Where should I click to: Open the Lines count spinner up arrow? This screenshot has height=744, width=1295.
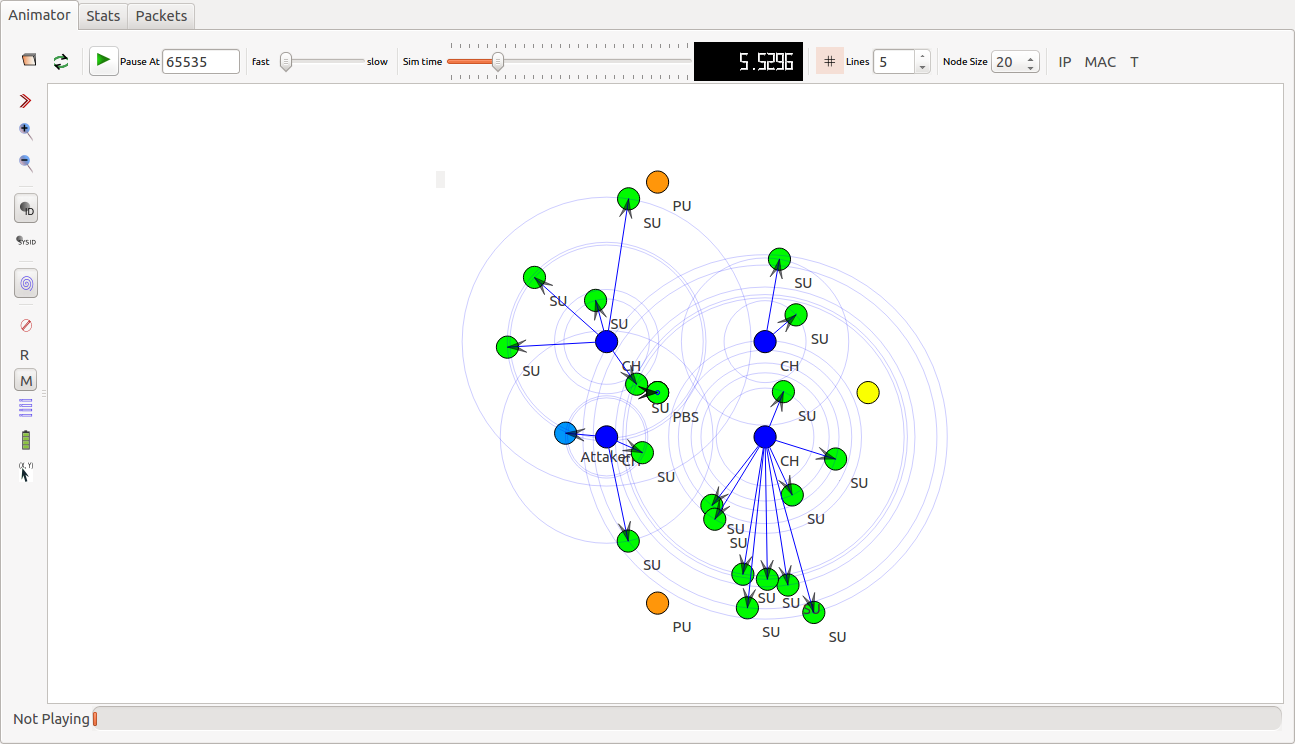pyautogui.click(x=921, y=55)
